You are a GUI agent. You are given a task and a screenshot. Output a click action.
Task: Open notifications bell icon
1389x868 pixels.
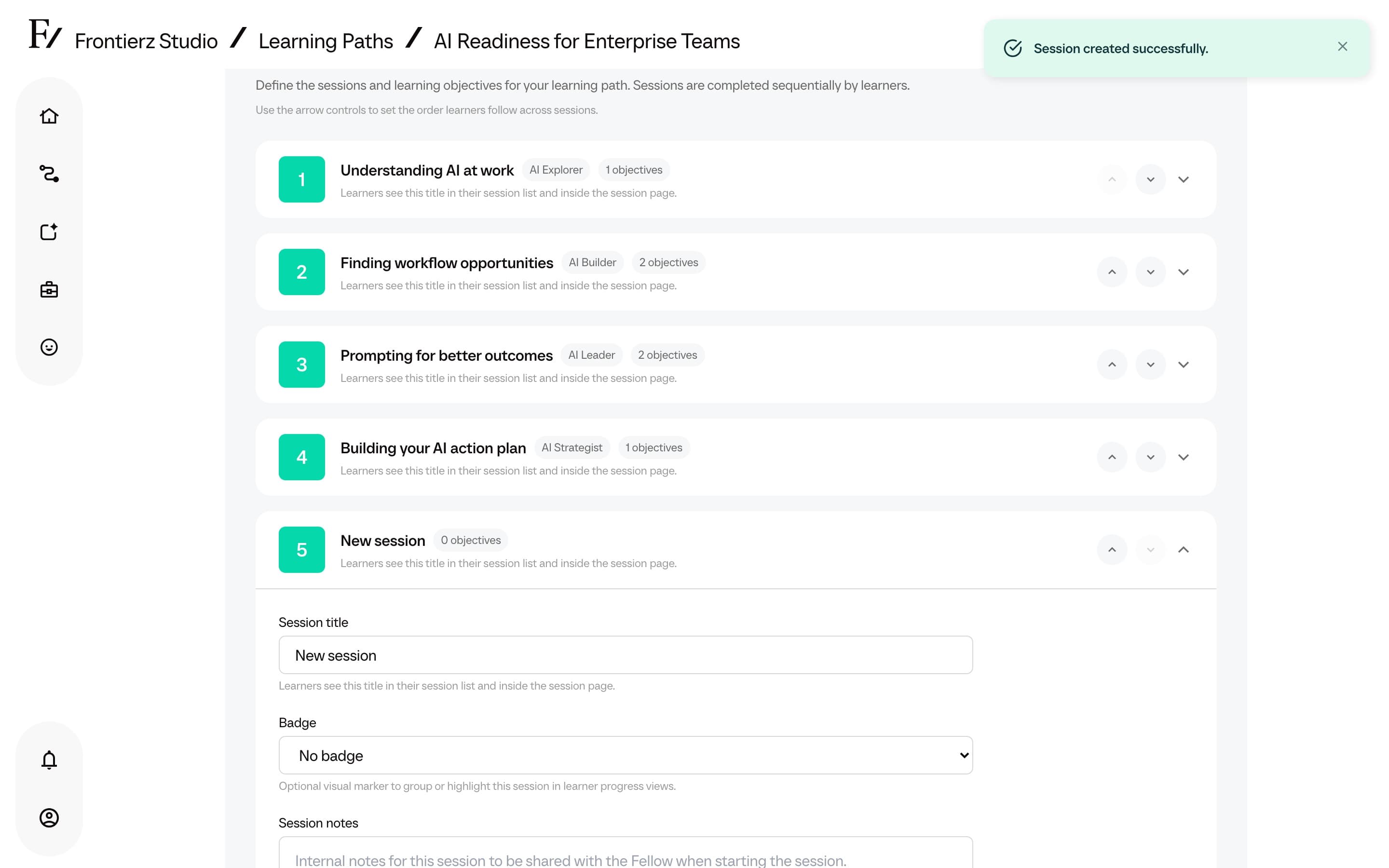coord(49,759)
